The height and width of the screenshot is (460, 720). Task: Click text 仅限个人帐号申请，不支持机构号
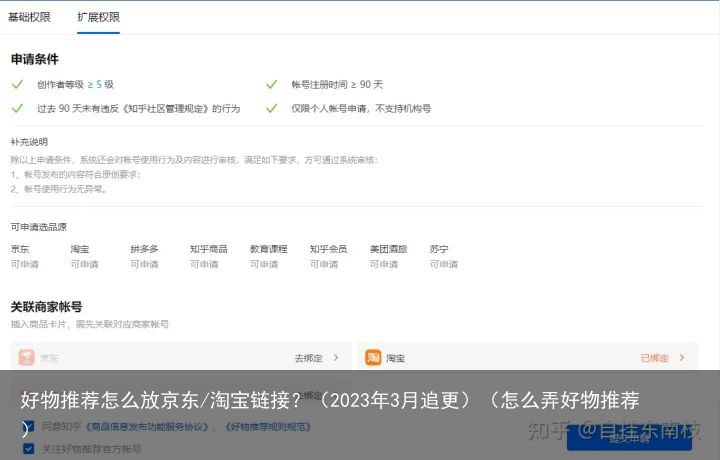pos(361,108)
